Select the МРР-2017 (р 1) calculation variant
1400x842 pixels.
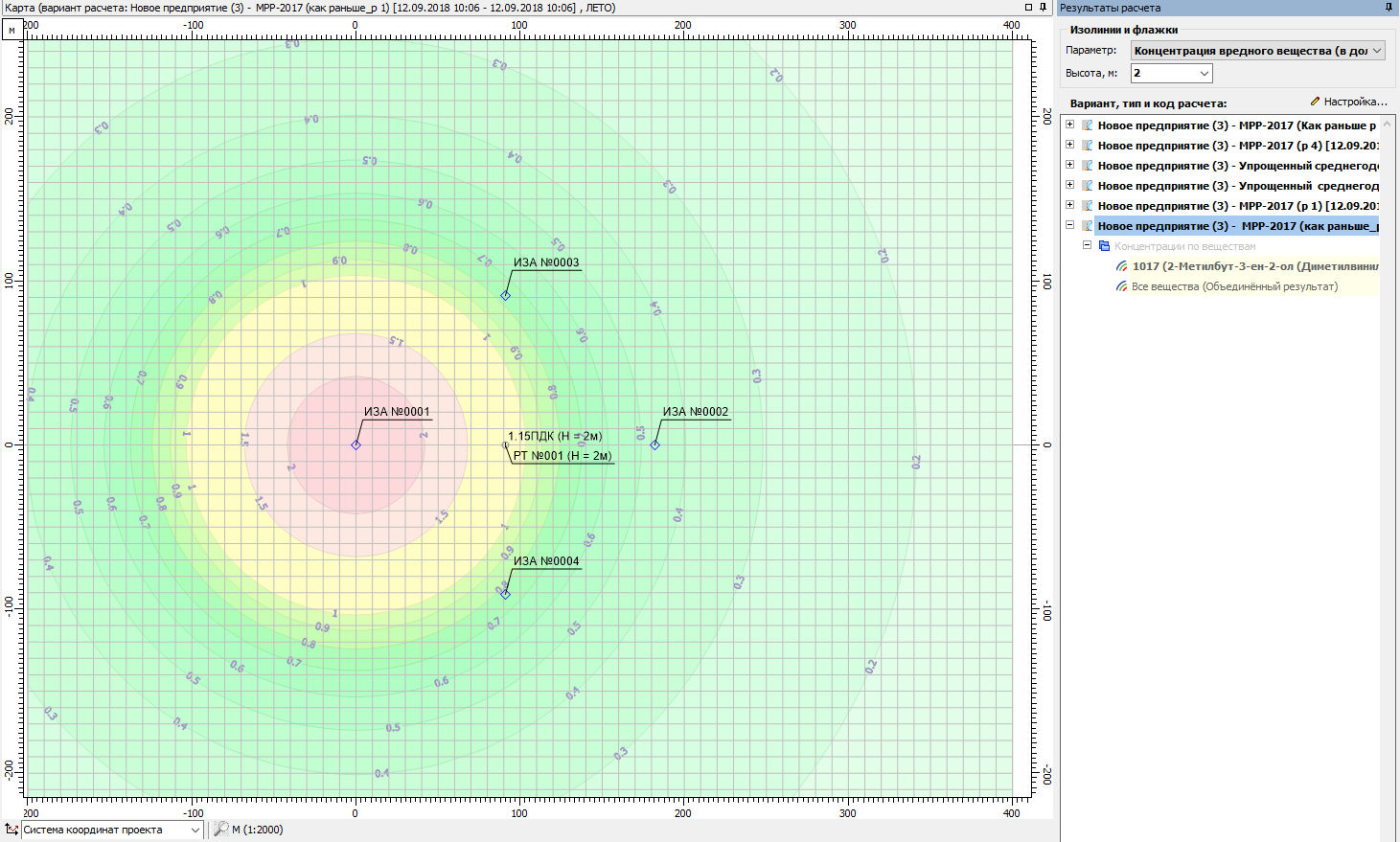click(x=1237, y=206)
